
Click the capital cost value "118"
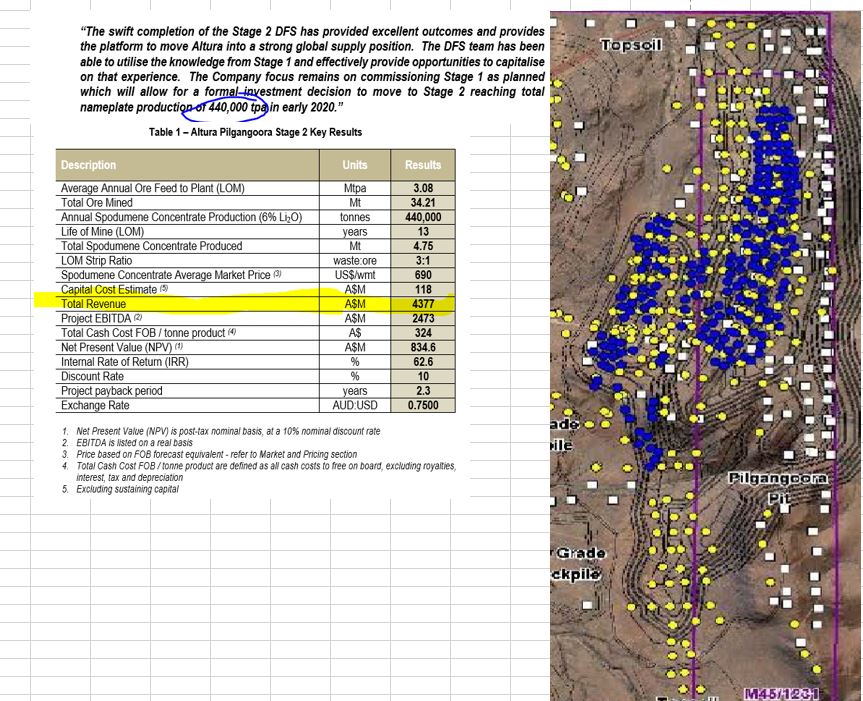click(423, 289)
